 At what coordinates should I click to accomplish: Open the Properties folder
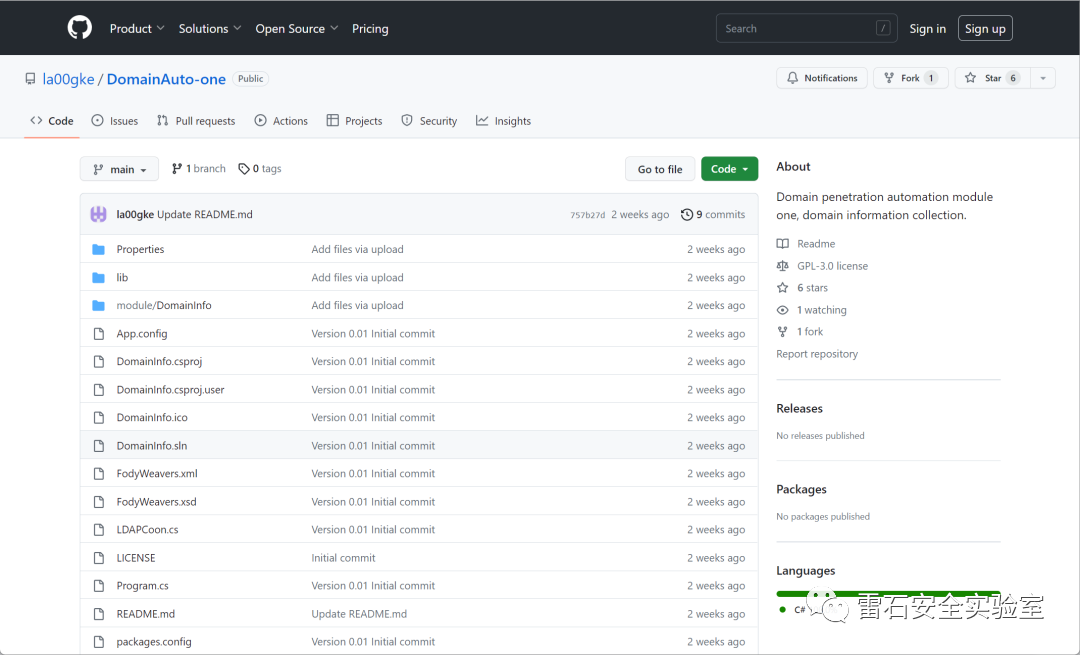(140, 249)
